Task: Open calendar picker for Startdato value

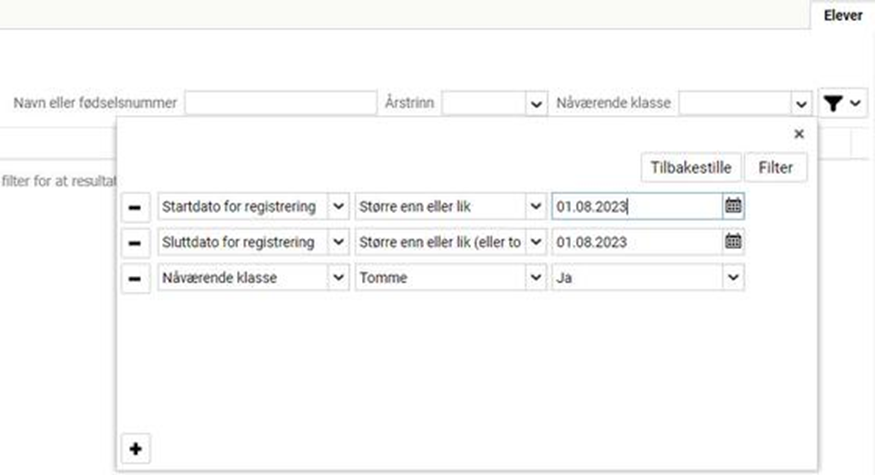Action: click(733, 206)
